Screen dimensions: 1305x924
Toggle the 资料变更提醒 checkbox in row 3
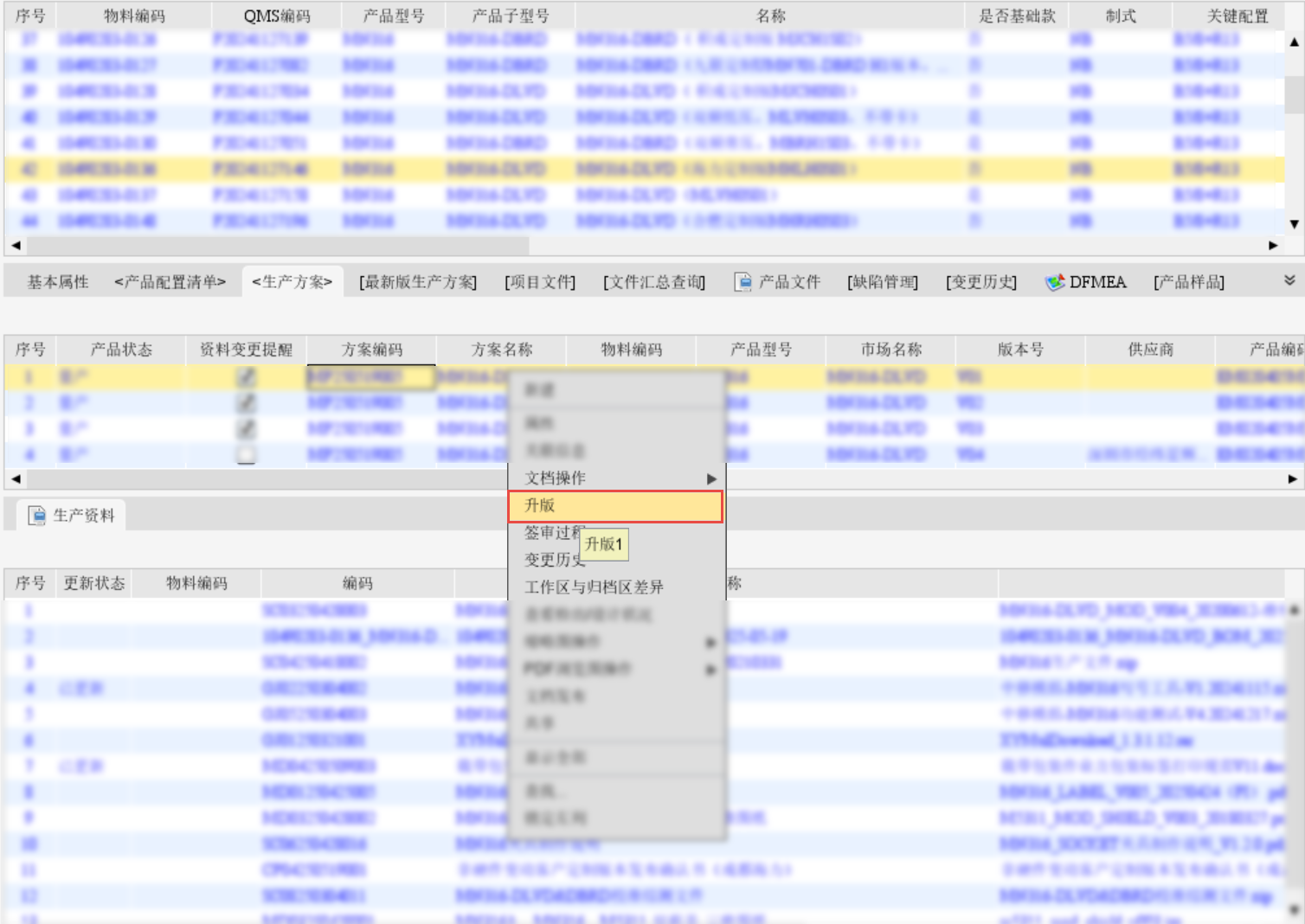247,428
